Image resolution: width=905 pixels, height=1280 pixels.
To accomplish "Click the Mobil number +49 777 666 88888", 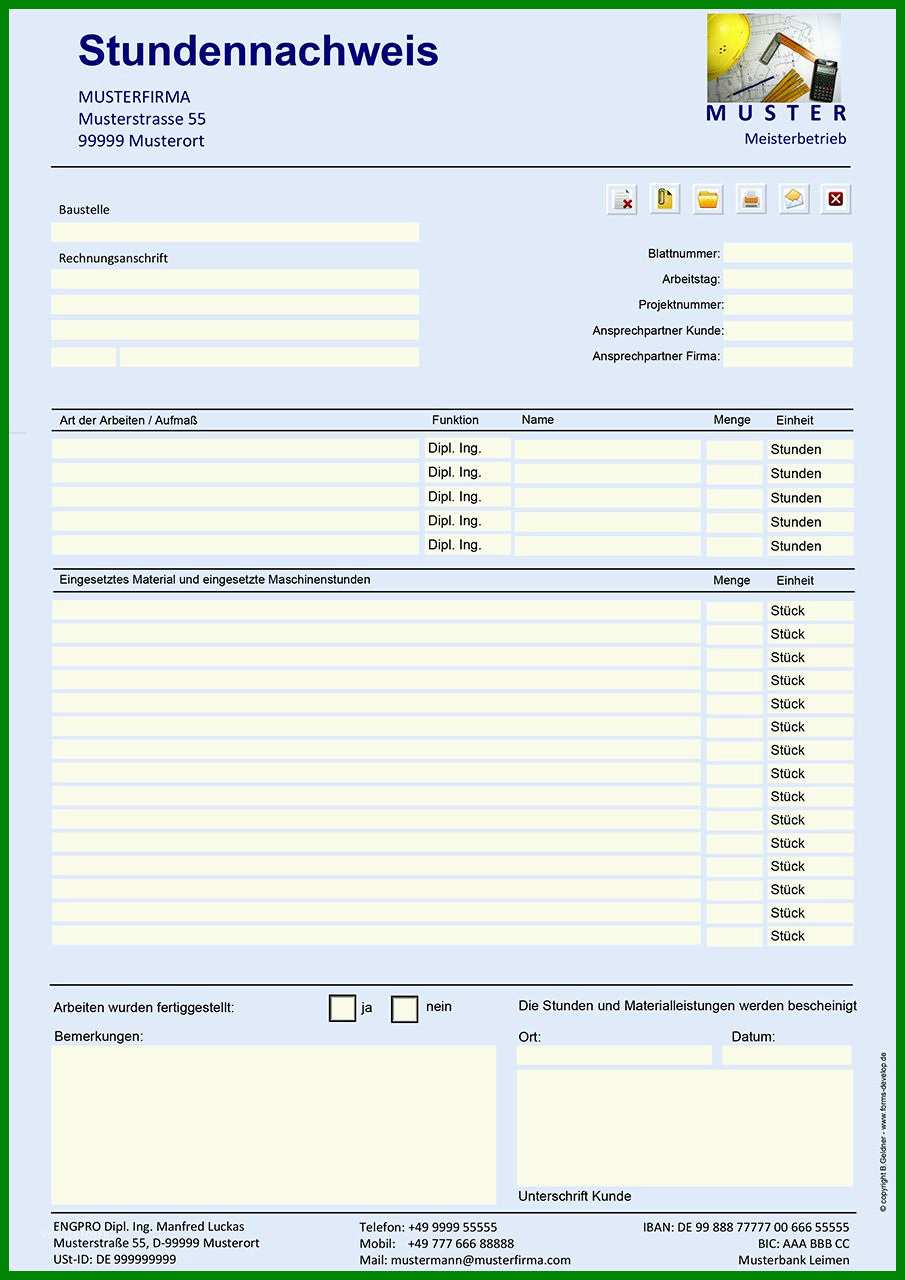I will click(x=461, y=1243).
